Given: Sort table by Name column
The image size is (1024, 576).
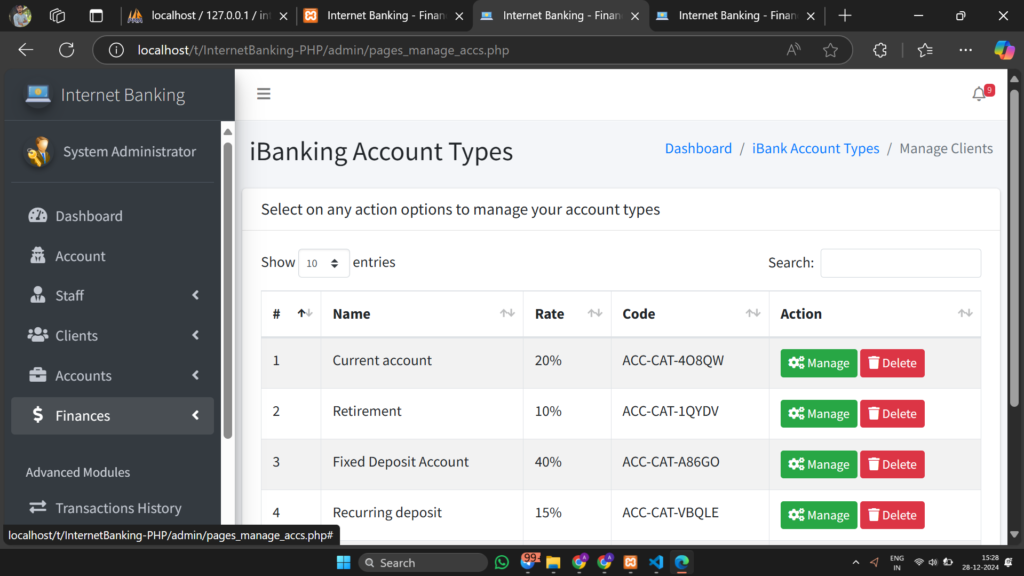Looking at the screenshot, I should pyautogui.click(x=422, y=313).
